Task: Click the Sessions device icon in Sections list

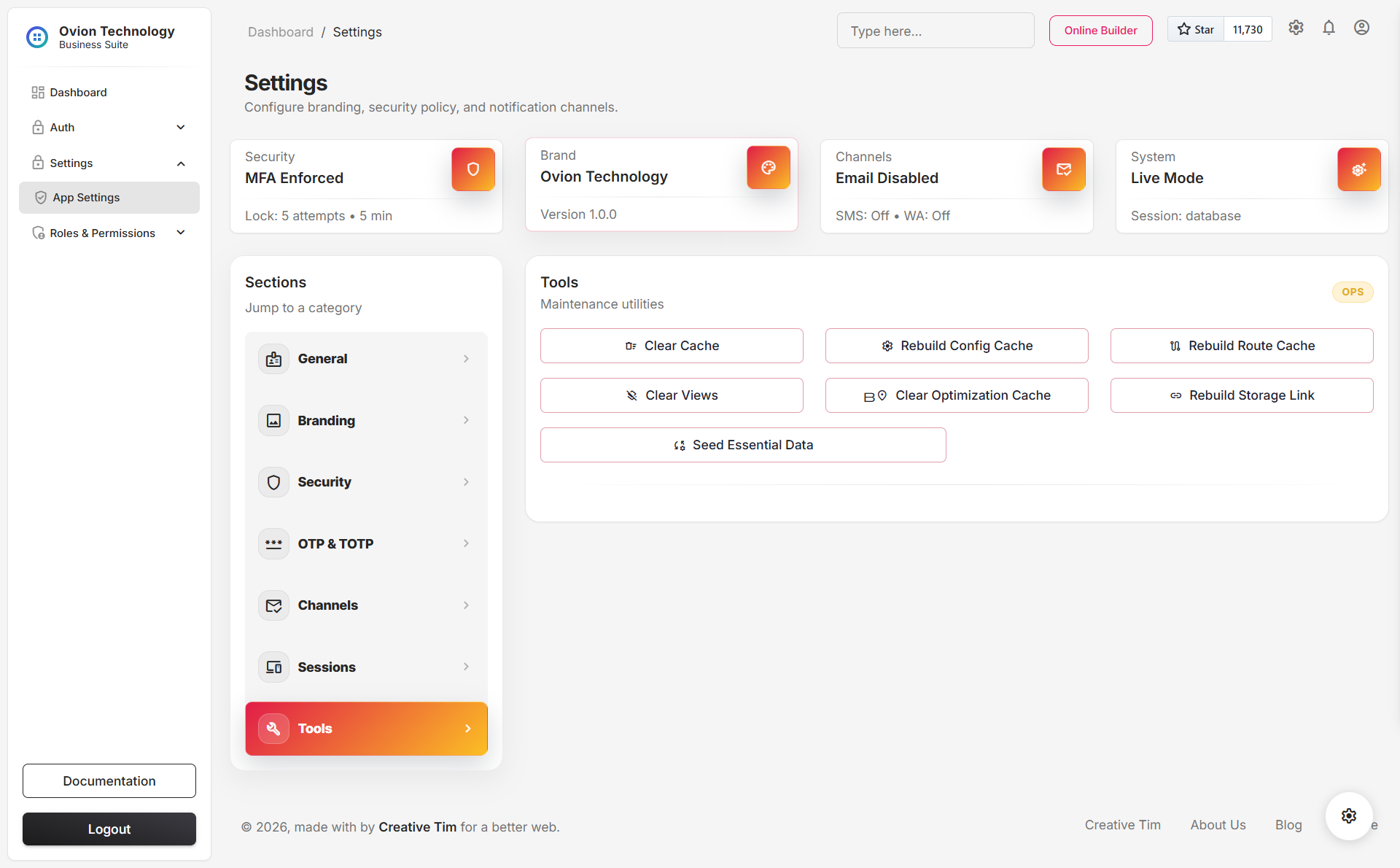Action: click(x=273, y=667)
